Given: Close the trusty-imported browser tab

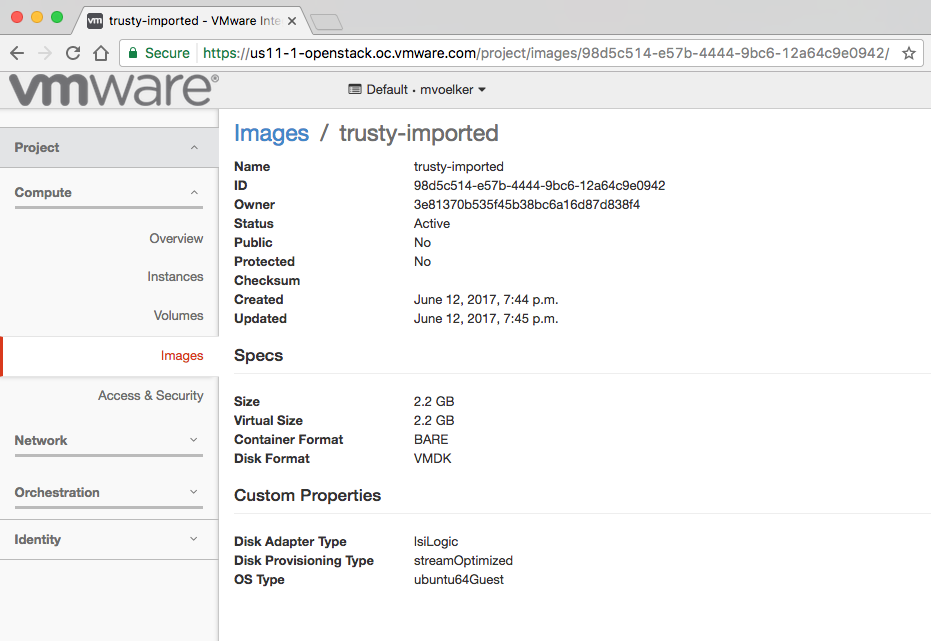Looking at the screenshot, I should tap(292, 21).
